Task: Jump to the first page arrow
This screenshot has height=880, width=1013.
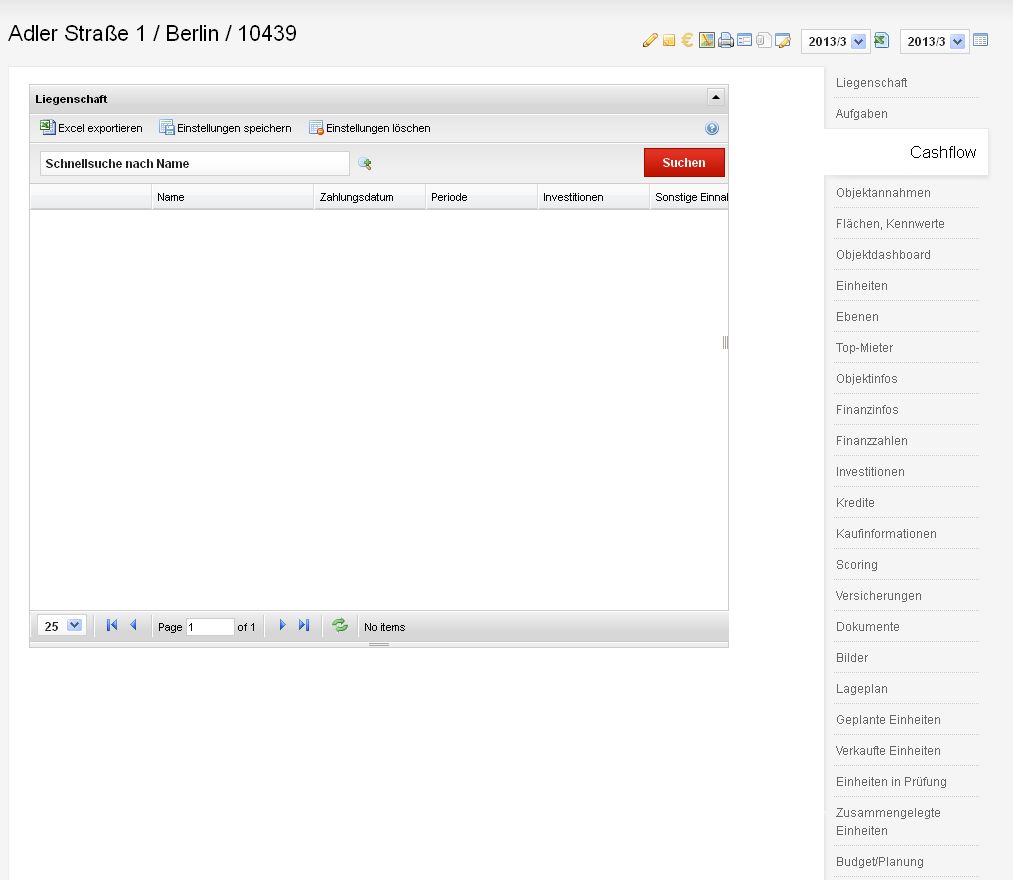Action: click(x=112, y=626)
